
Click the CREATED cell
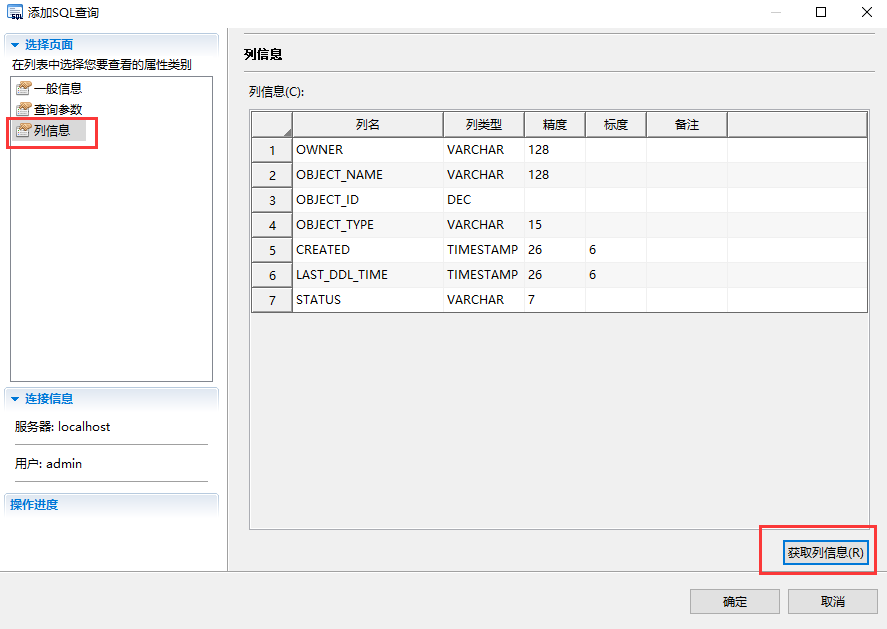(x=368, y=249)
